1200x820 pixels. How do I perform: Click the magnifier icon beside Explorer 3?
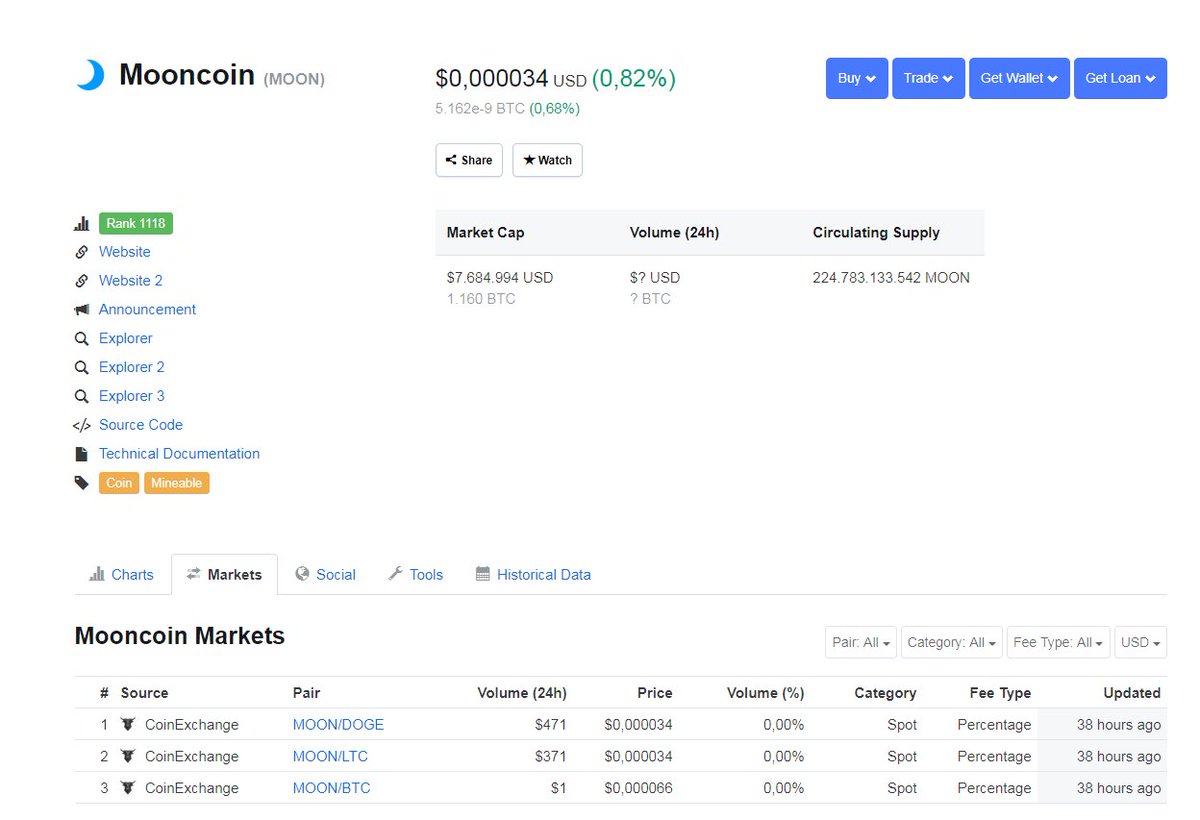click(82, 396)
